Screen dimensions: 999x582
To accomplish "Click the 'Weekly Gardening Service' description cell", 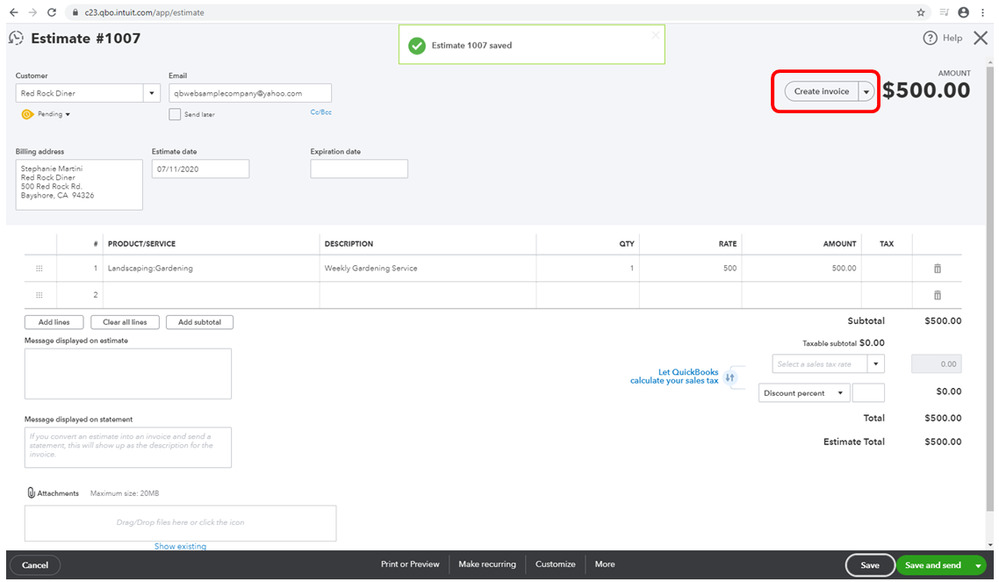I will 428,268.
